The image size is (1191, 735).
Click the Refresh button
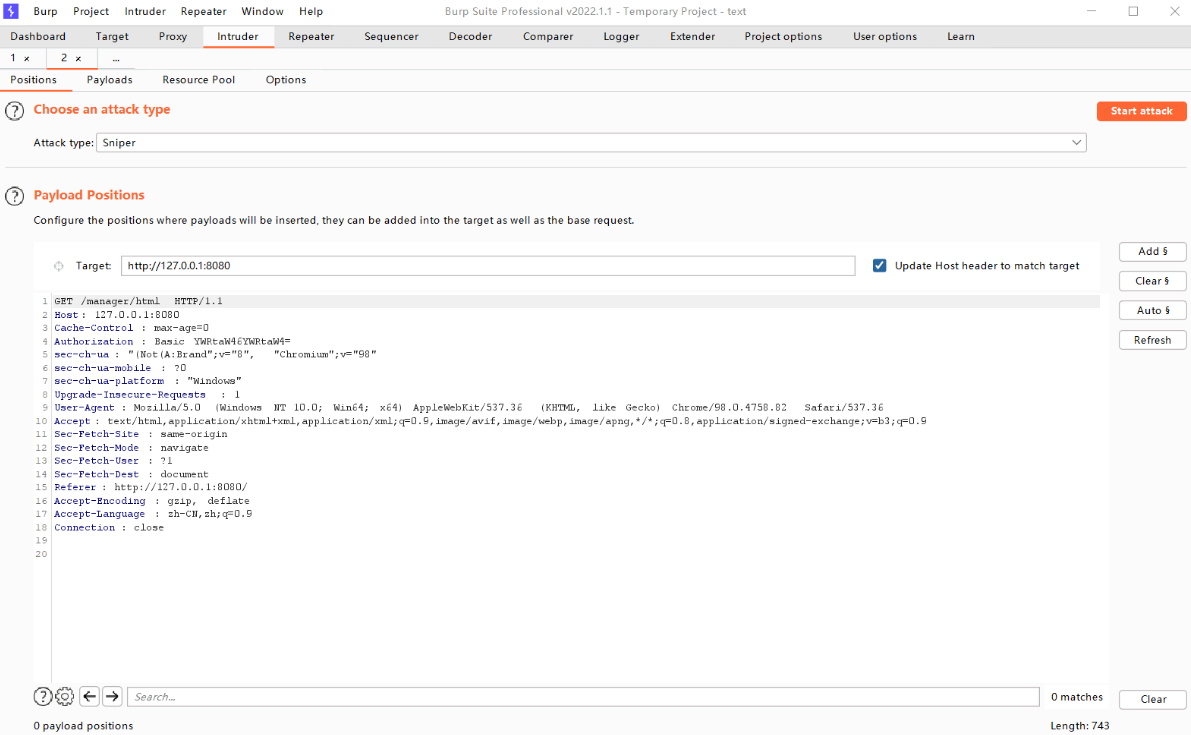(1152, 340)
